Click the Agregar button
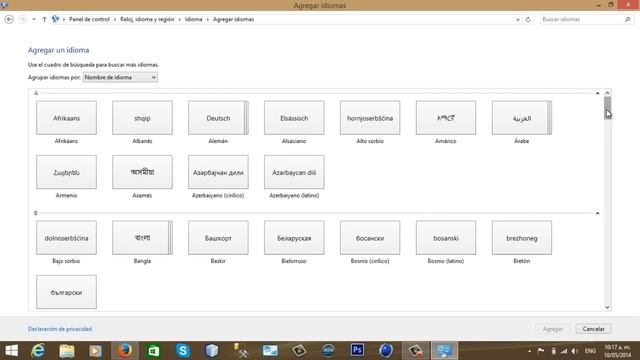The height and width of the screenshot is (360, 640). [553, 329]
